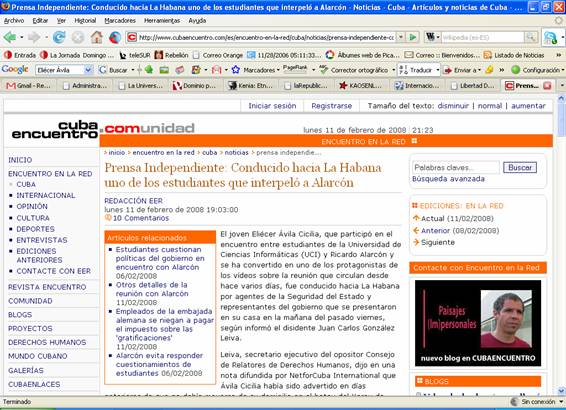Screen dimensions: 566x410
Task: Click the green Go arrow beside URL bar
Action: (x=413, y=37)
